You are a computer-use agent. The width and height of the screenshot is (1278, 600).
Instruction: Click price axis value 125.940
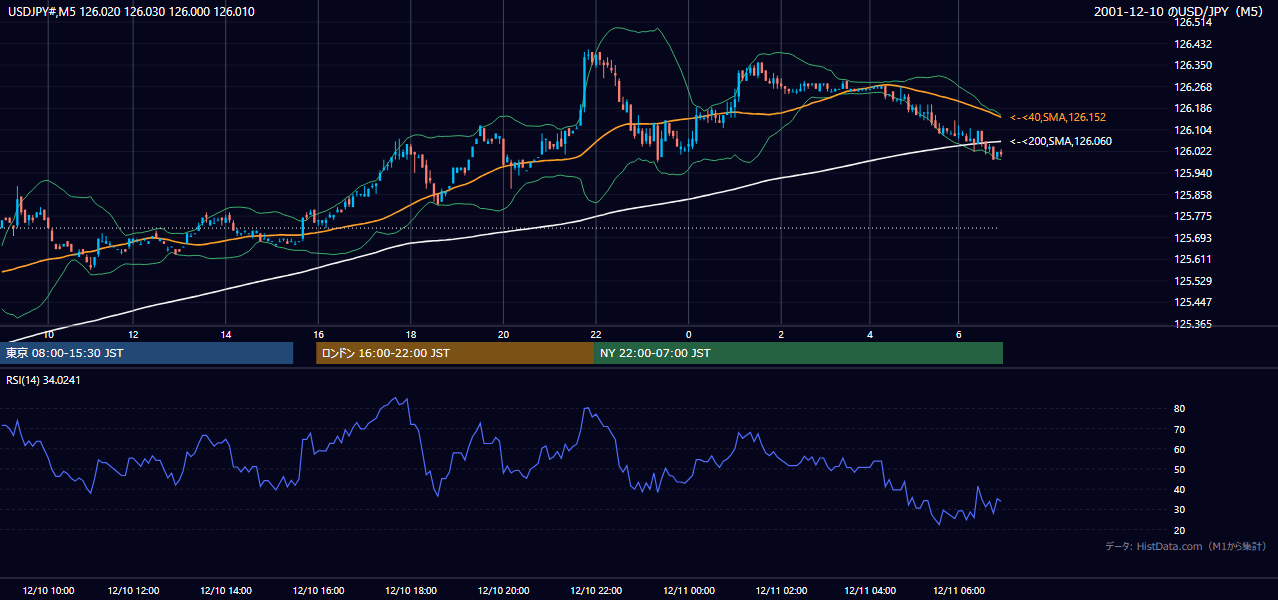1193,173
